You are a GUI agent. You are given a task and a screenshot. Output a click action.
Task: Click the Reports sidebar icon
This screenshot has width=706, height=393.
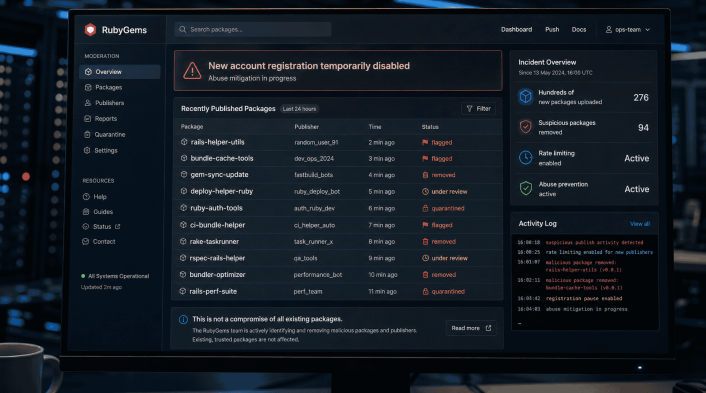pos(87,118)
